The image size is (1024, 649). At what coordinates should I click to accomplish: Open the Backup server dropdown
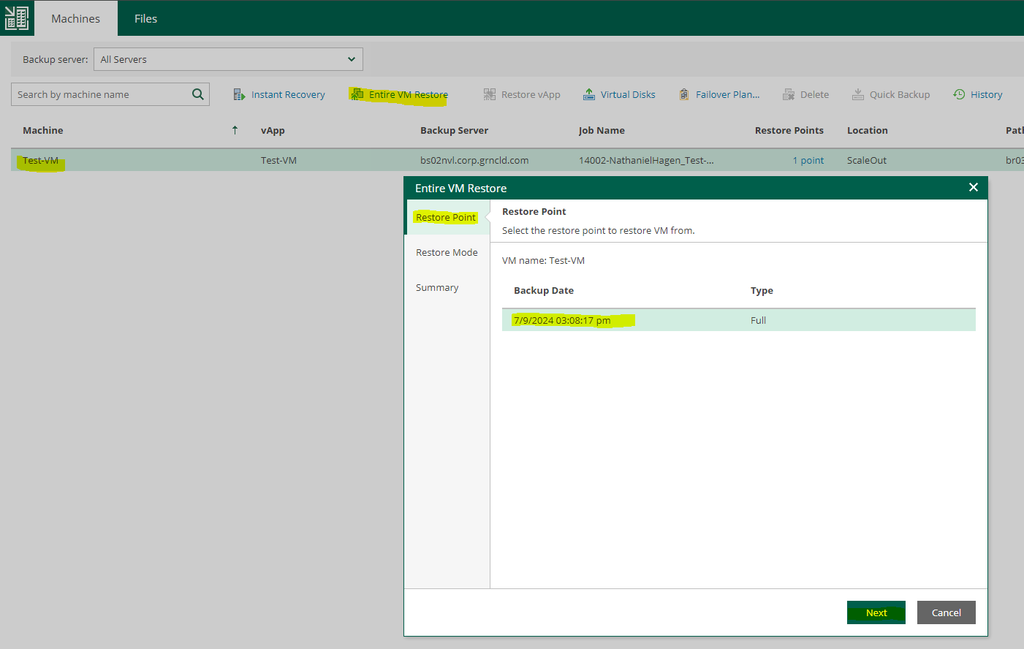pyautogui.click(x=228, y=60)
